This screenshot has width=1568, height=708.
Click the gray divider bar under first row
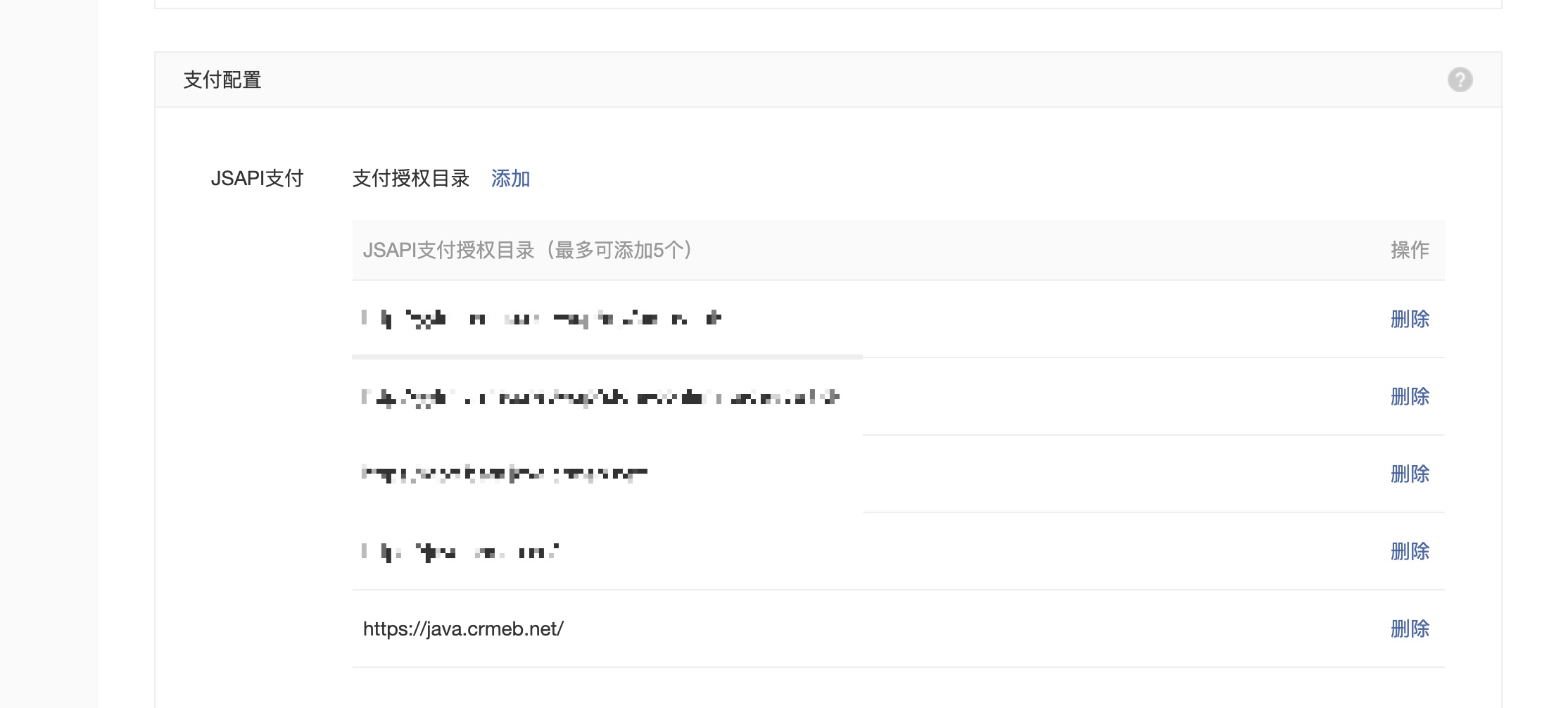[x=607, y=357]
